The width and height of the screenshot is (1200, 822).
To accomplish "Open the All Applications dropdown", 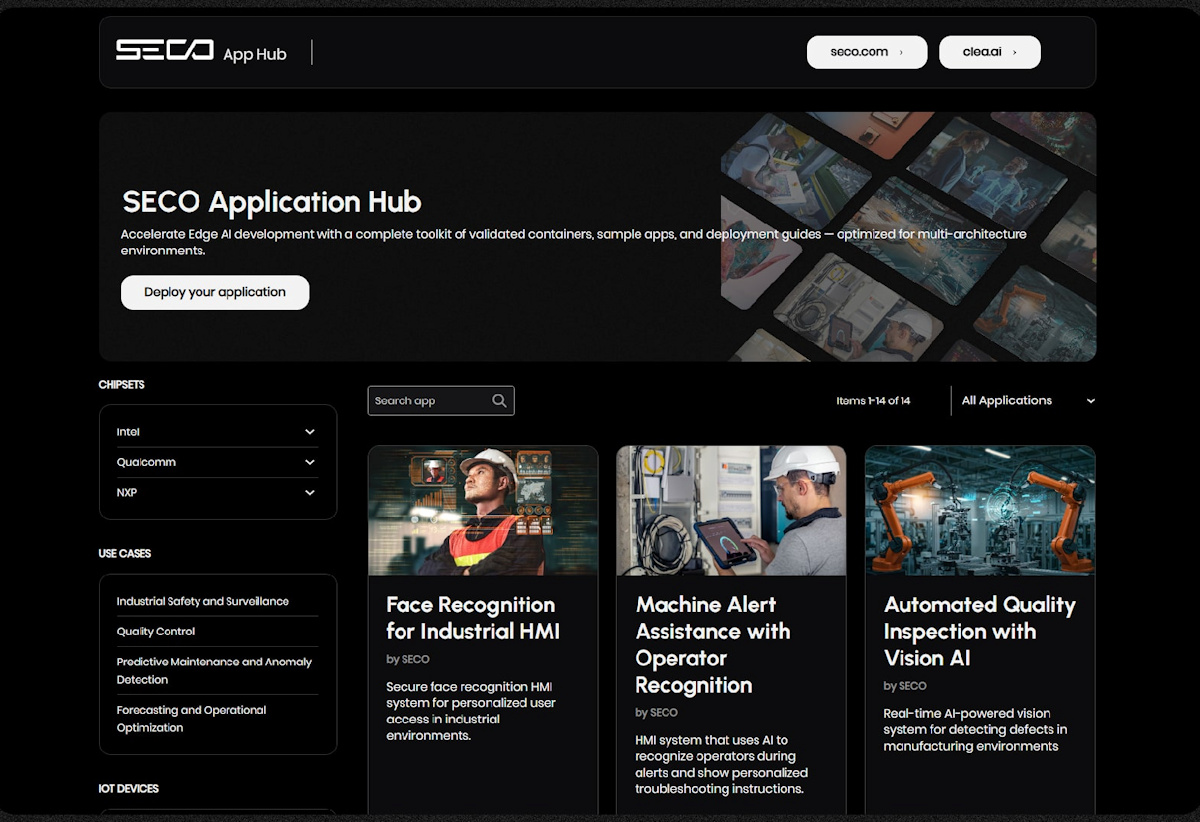I will tap(1027, 401).
